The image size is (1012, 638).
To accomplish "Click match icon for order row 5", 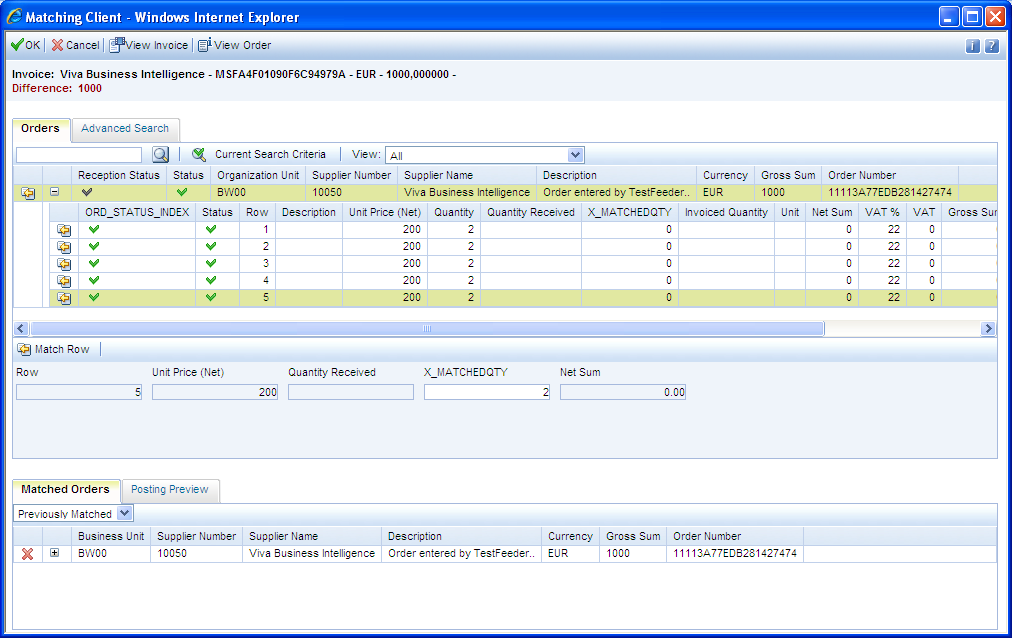I will 64,298.
